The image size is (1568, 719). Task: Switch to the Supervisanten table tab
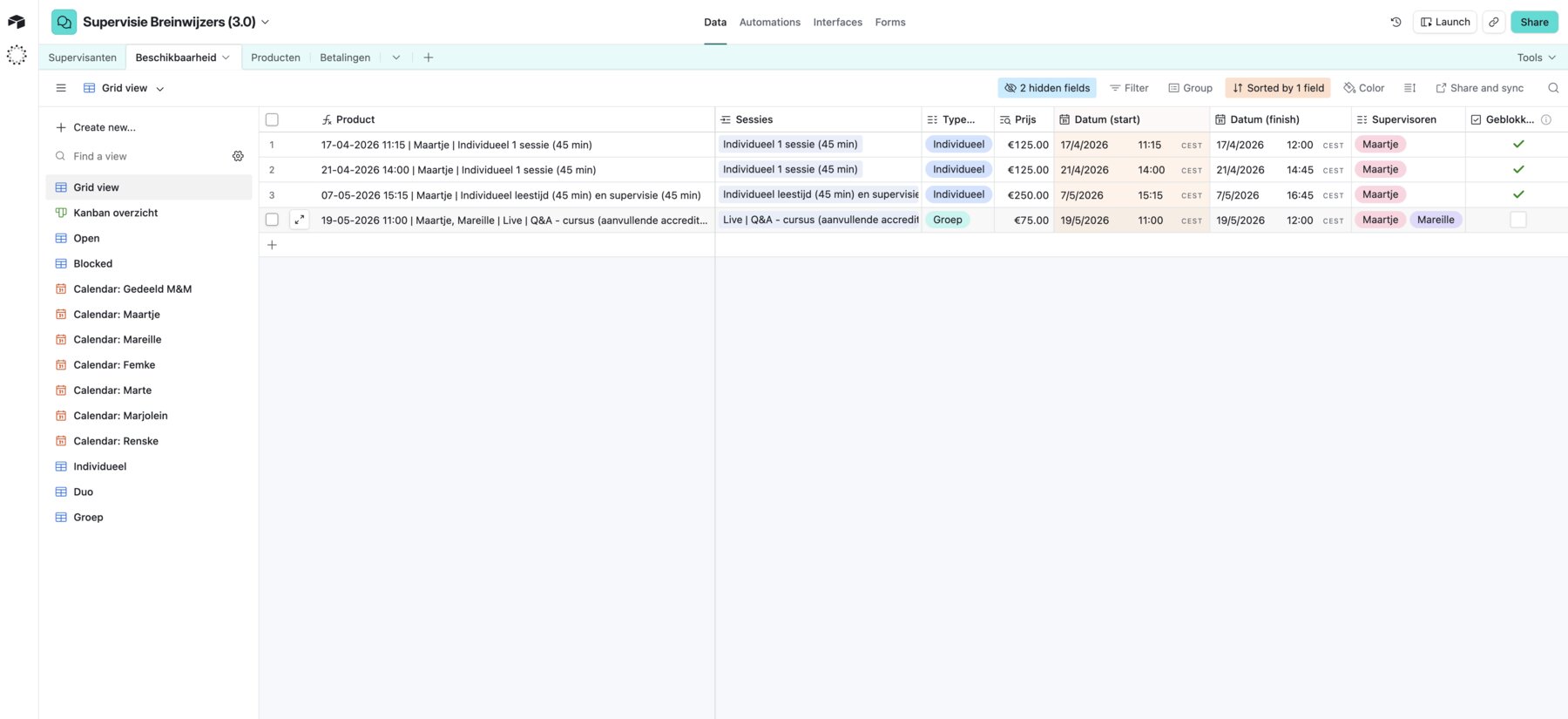(x=82, y=58)
